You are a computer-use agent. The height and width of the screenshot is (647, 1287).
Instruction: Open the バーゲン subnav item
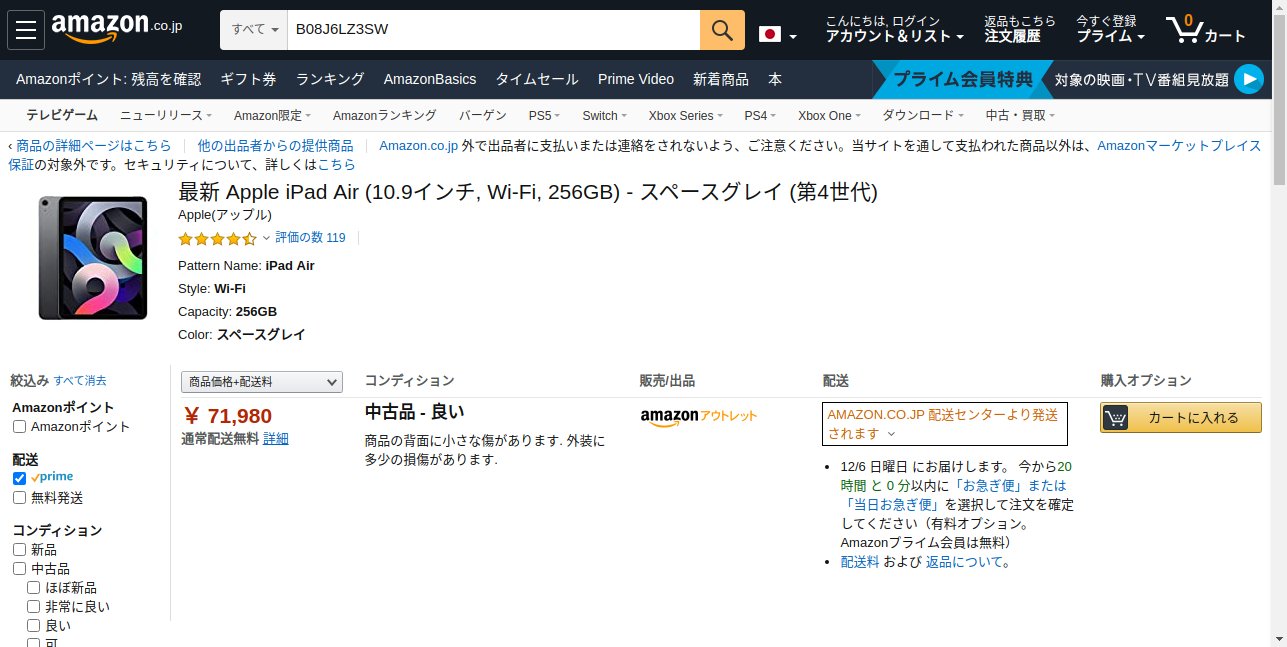(x=483, y=116)
